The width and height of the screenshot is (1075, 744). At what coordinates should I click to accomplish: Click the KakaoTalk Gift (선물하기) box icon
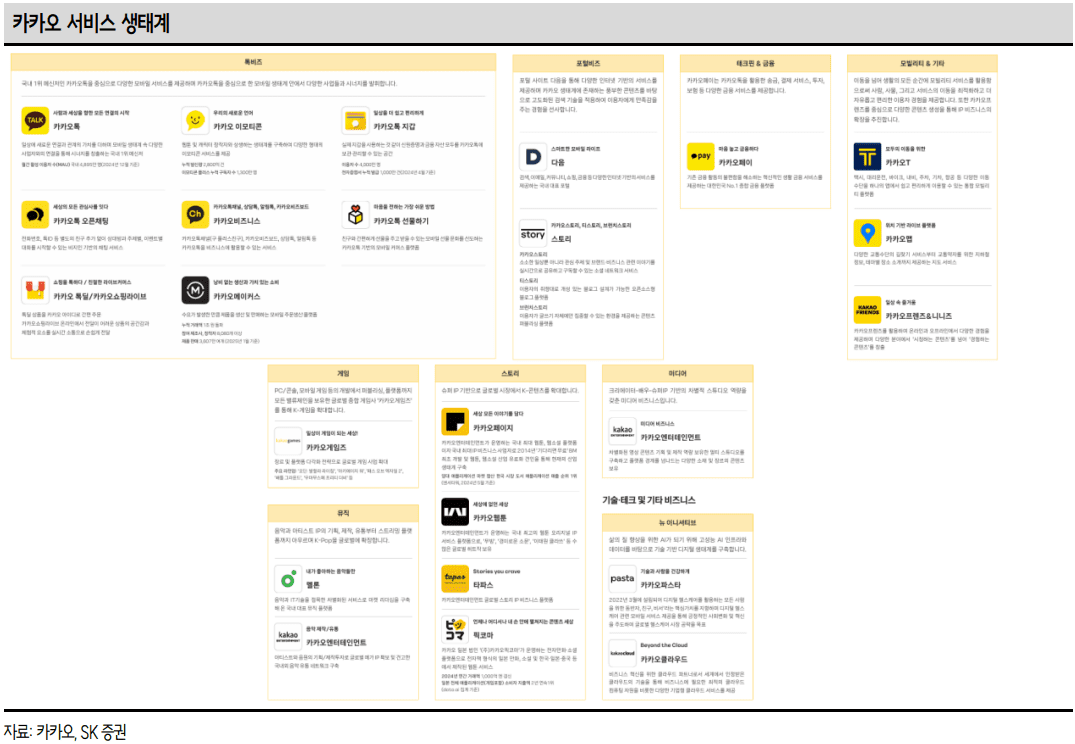pos(355,214)
